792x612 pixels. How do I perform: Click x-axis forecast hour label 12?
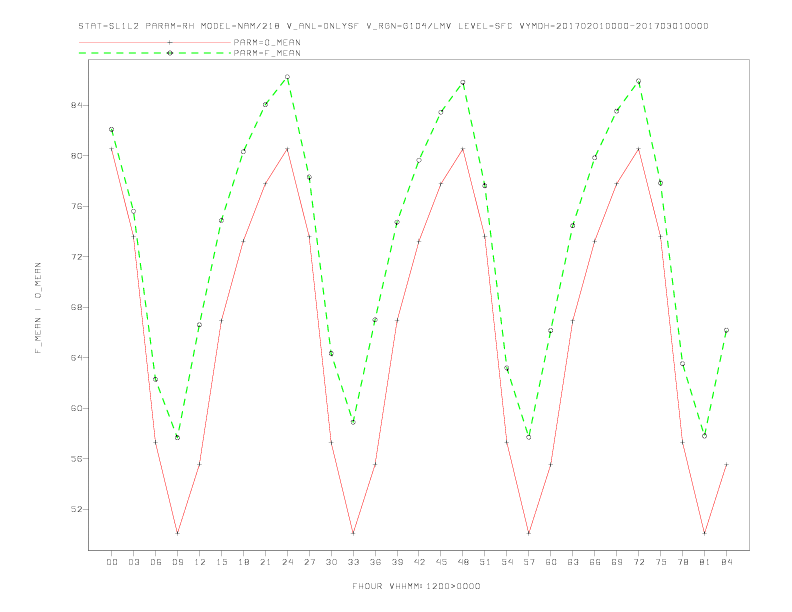(x=200, y=562)
